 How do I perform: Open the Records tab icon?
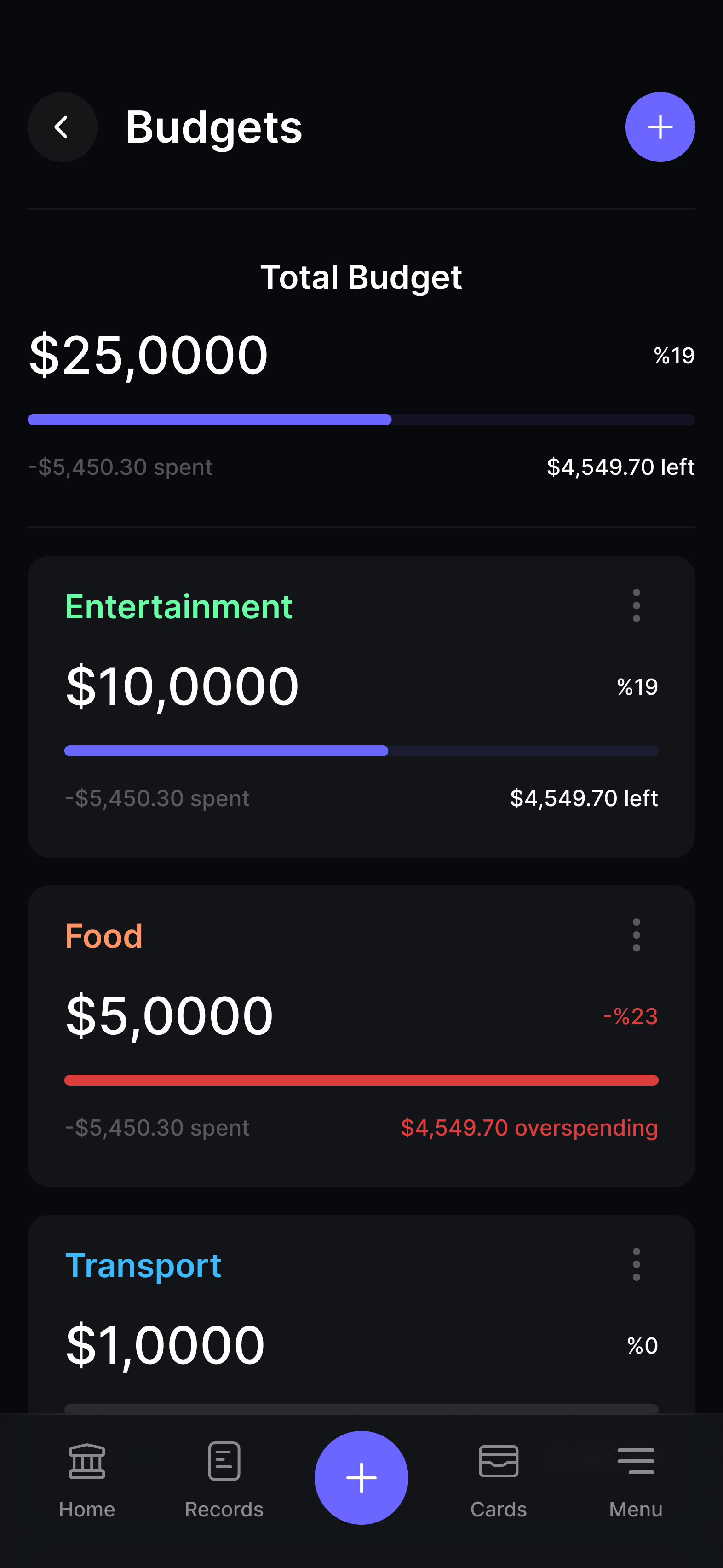coord(224,1461)
